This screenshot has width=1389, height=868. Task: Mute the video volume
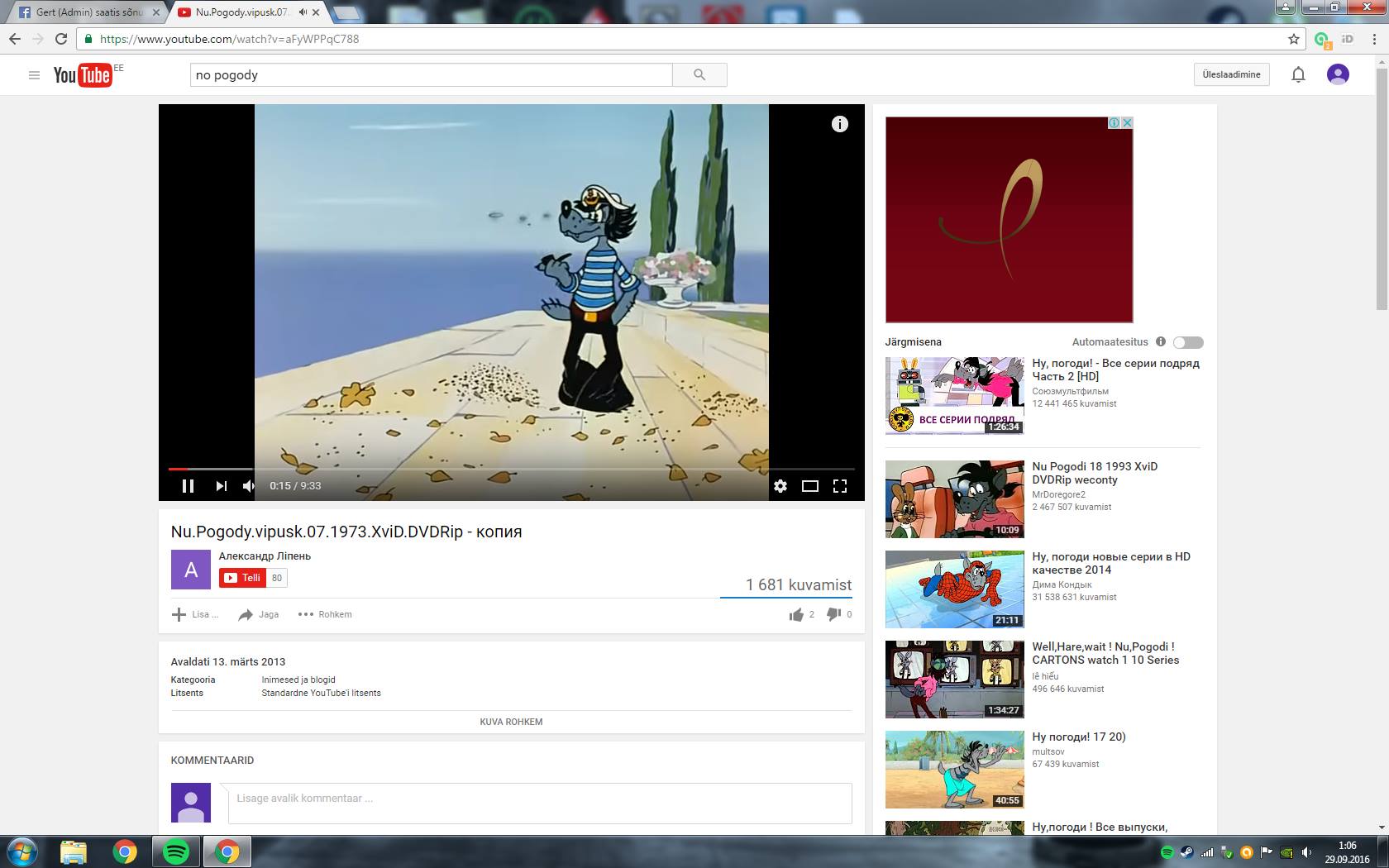point(249,486)
